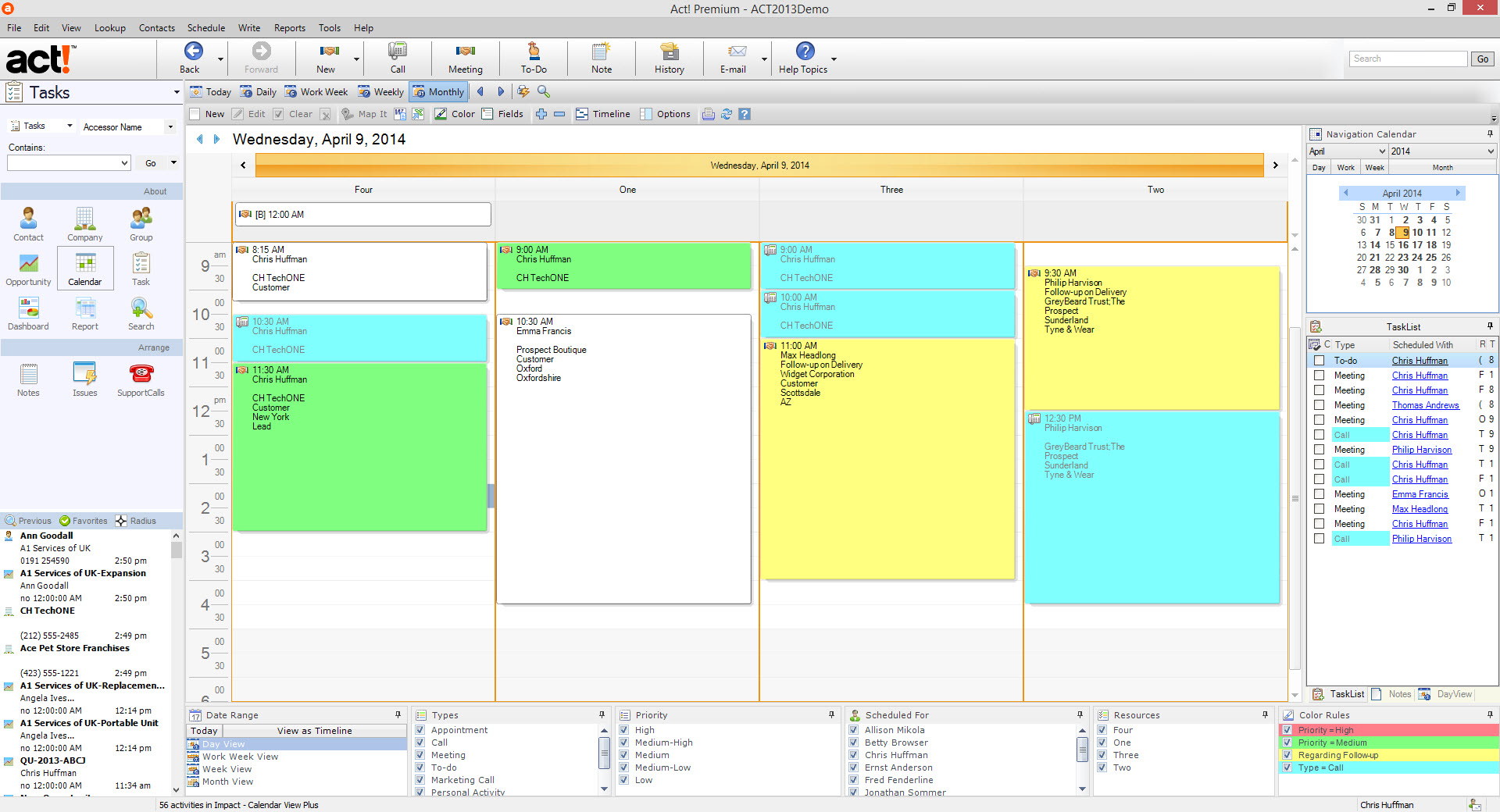Click the top-right Search input field
This screenshot has height=812, width=1500.
tap(1408, 59)
